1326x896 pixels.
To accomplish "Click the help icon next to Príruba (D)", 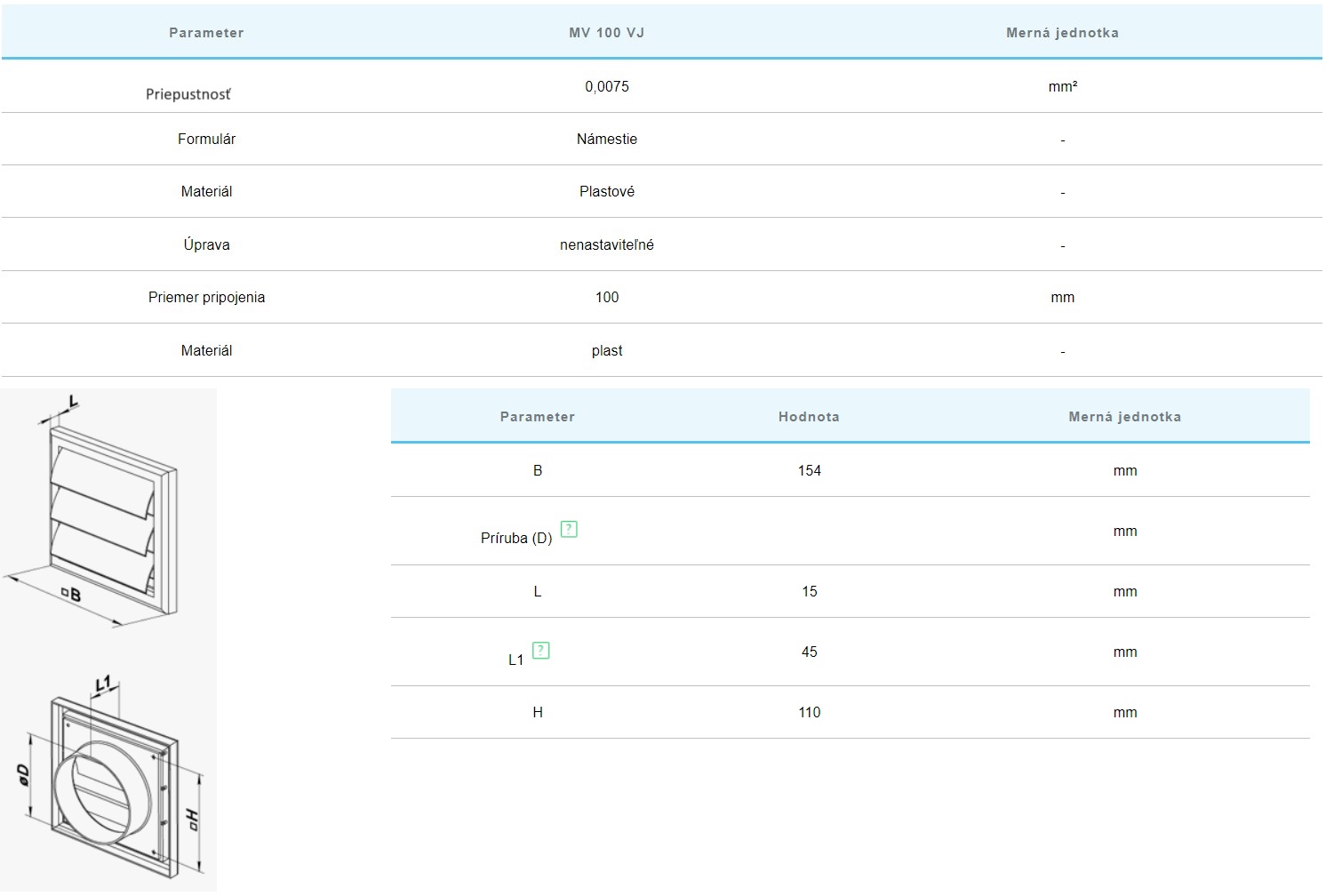I will tap(570, 530).
